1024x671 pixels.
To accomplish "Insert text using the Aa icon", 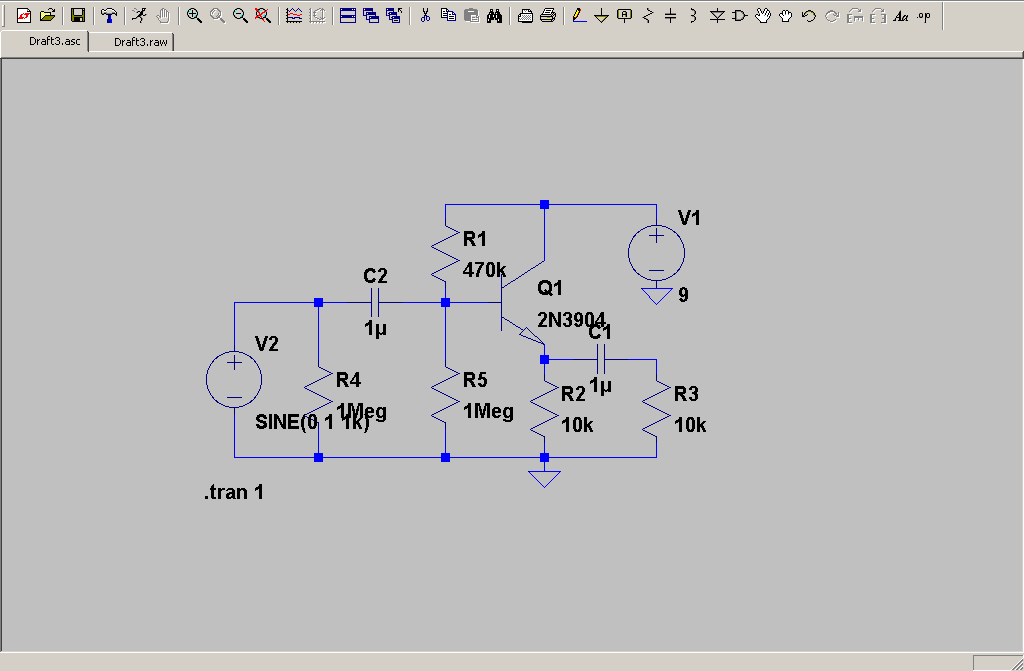I will coord(900,15).
